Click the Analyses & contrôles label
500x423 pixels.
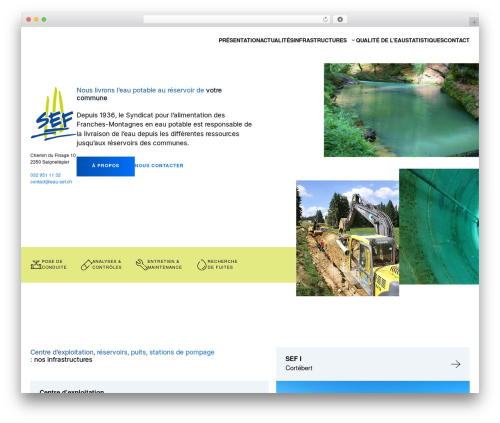[107, 264]
